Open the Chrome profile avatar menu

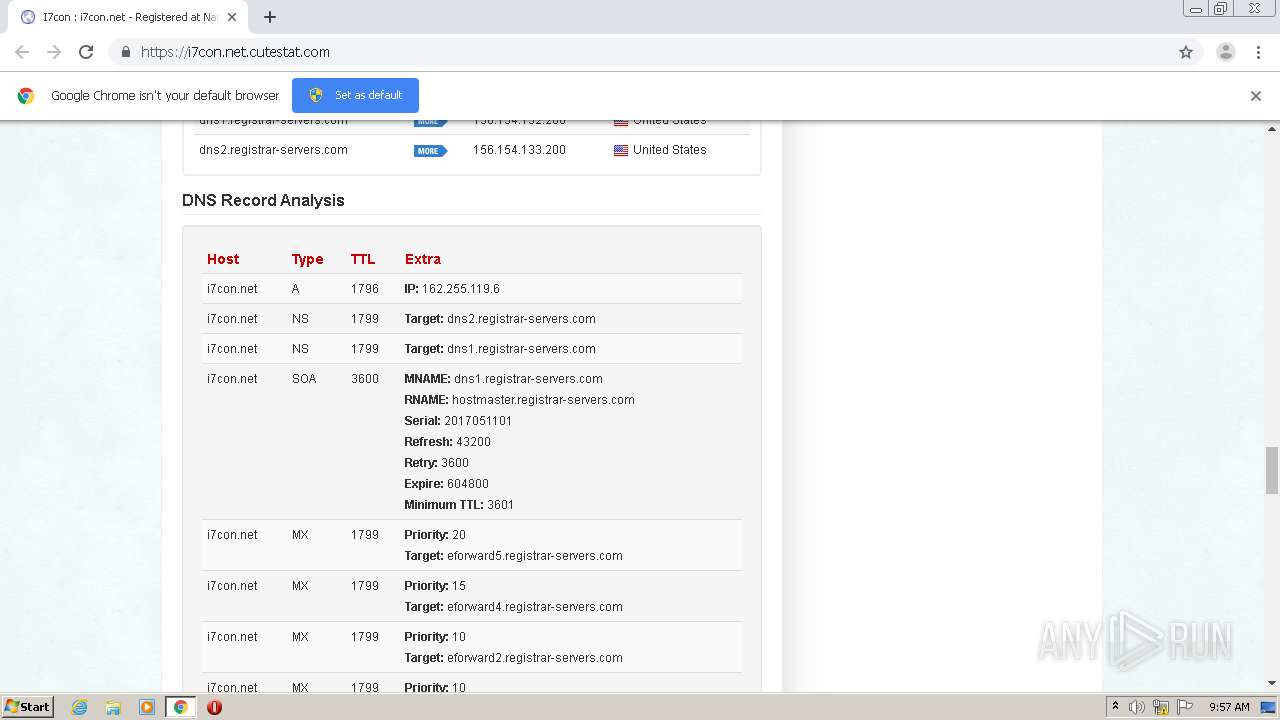click(x=1226, y=52)
